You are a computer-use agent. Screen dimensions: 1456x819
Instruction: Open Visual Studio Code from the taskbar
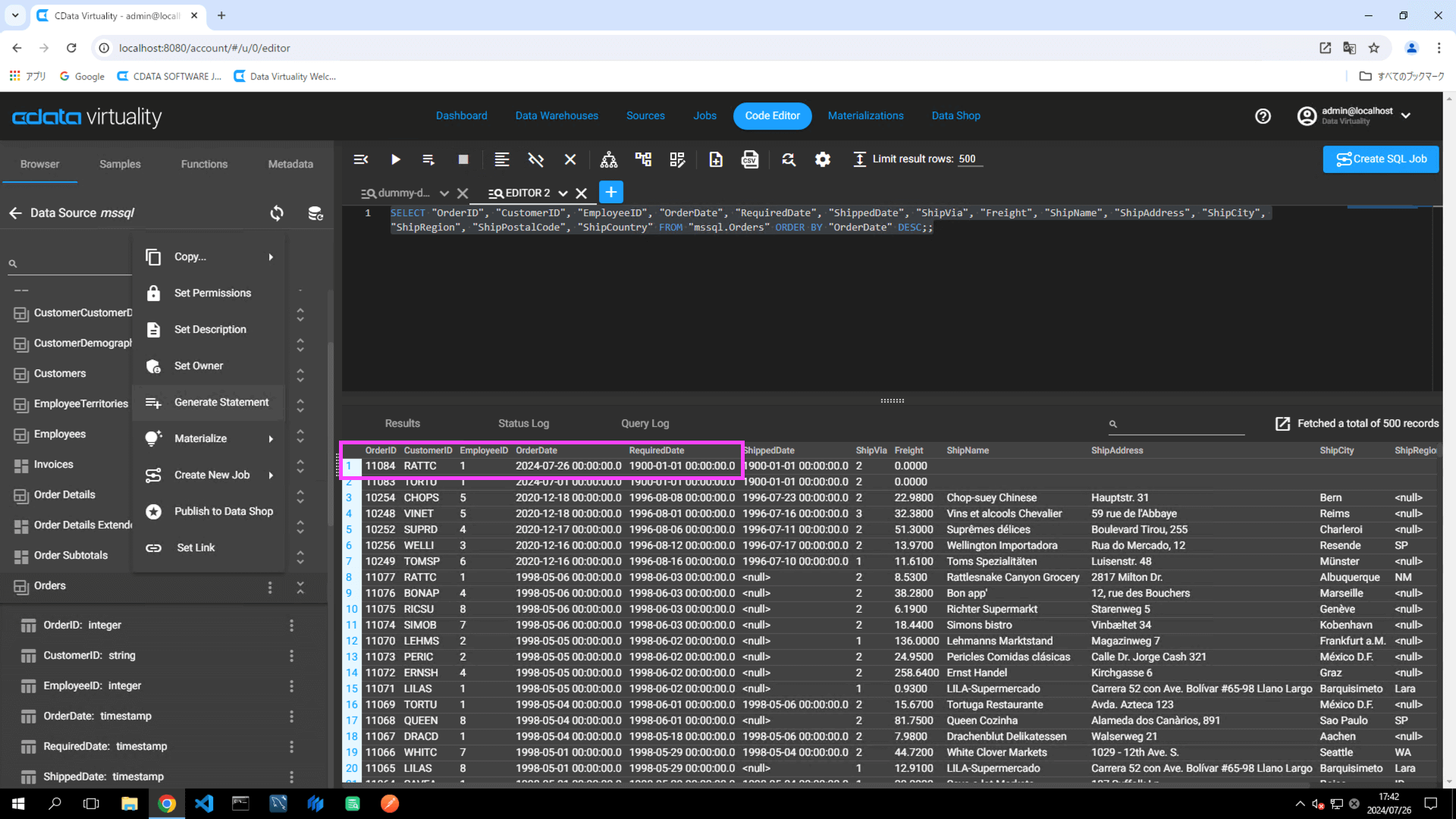(204, 804)
